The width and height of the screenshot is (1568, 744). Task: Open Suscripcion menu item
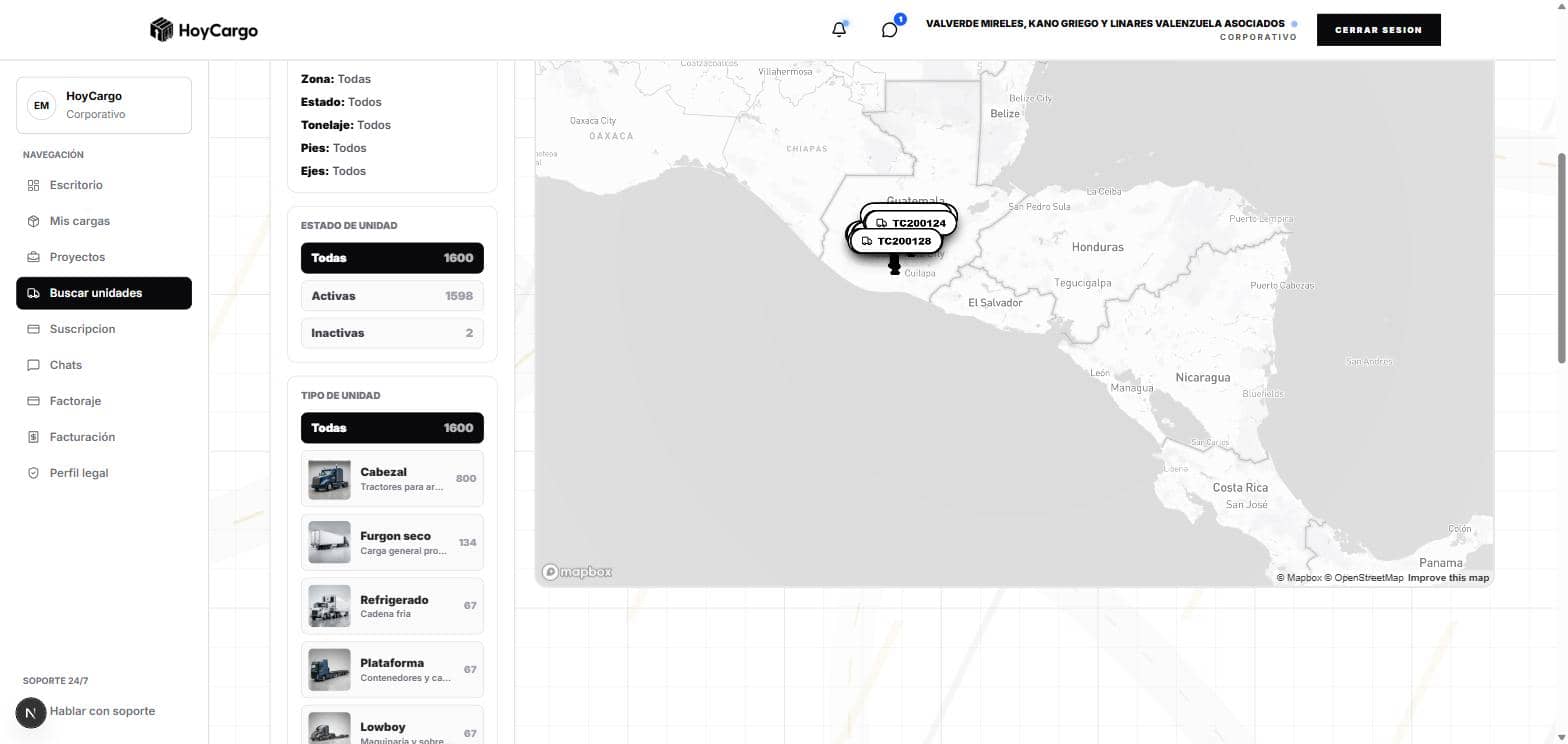click(x=104, y=329)
